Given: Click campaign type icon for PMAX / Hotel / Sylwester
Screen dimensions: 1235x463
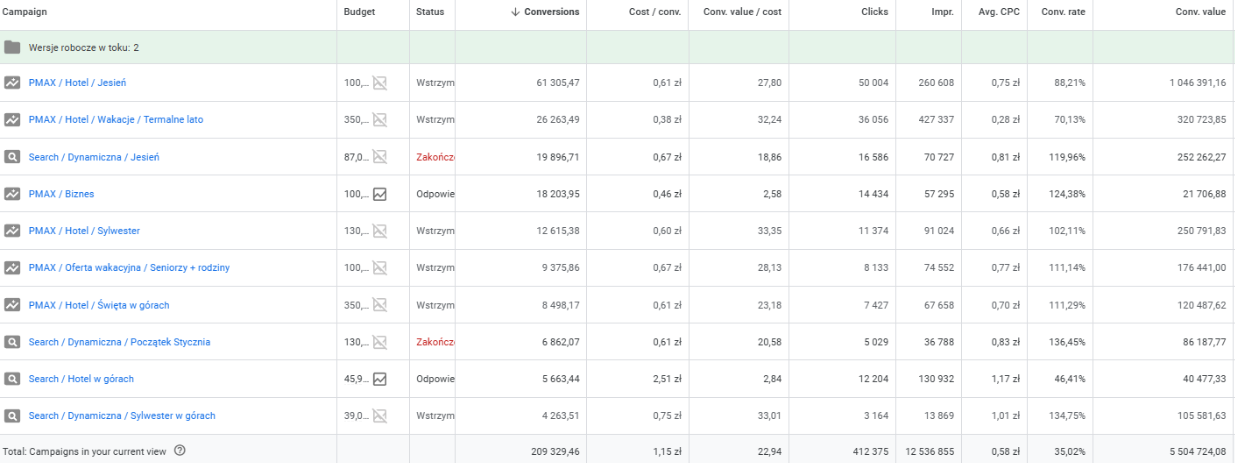Looking at the screenshot, I should [12, 231].
